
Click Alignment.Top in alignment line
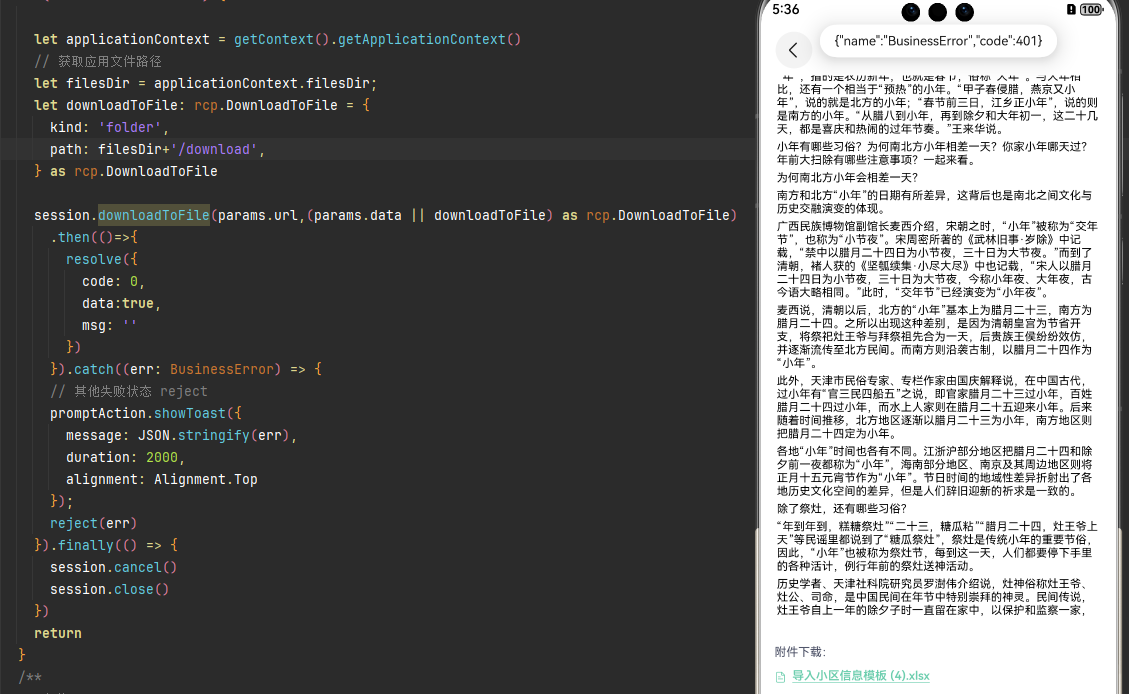pyautogui.click(x=205, y=479)
